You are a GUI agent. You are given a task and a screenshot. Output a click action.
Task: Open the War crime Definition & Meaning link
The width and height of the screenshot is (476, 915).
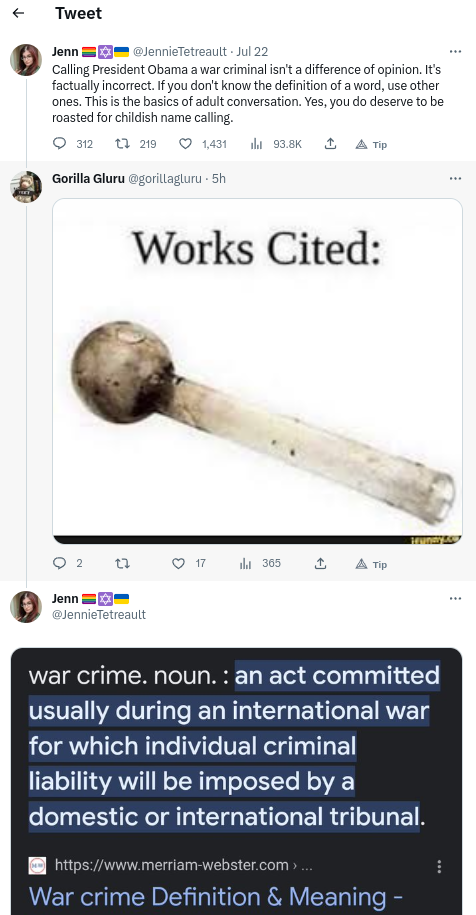coord(216,896)
